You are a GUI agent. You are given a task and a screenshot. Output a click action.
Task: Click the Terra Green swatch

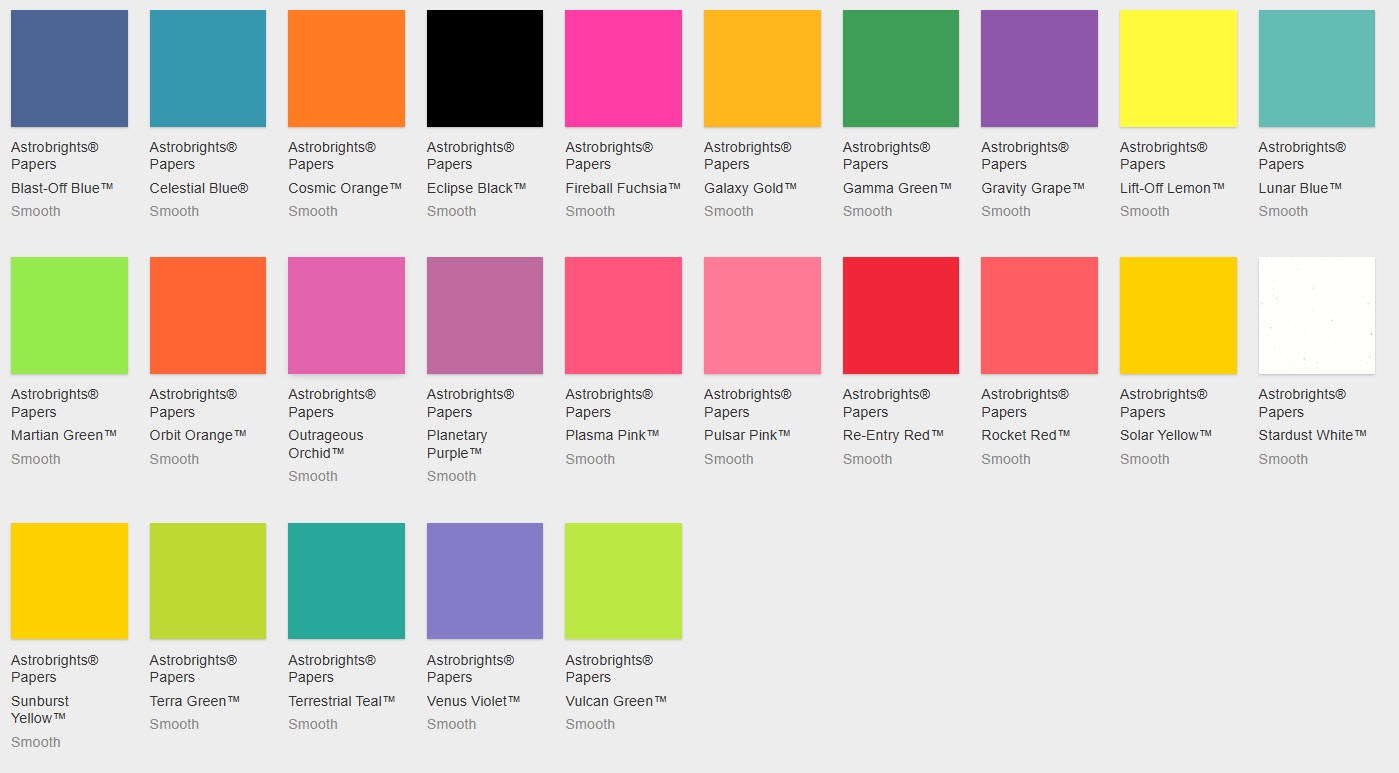[x=208, y=581]
